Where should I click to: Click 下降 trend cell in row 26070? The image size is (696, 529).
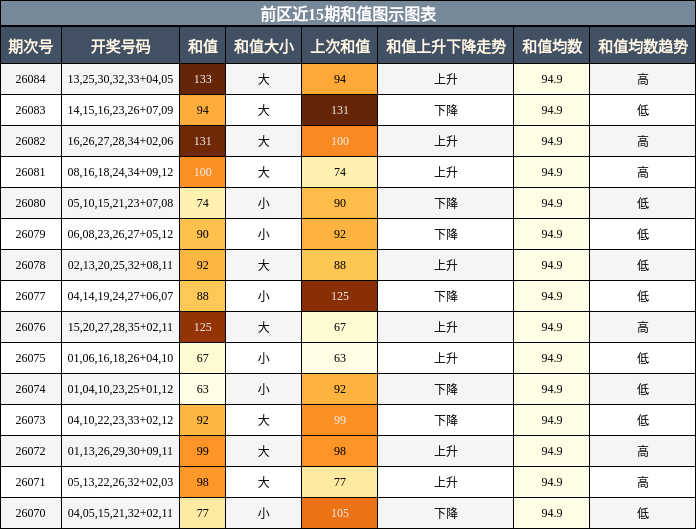446,513
